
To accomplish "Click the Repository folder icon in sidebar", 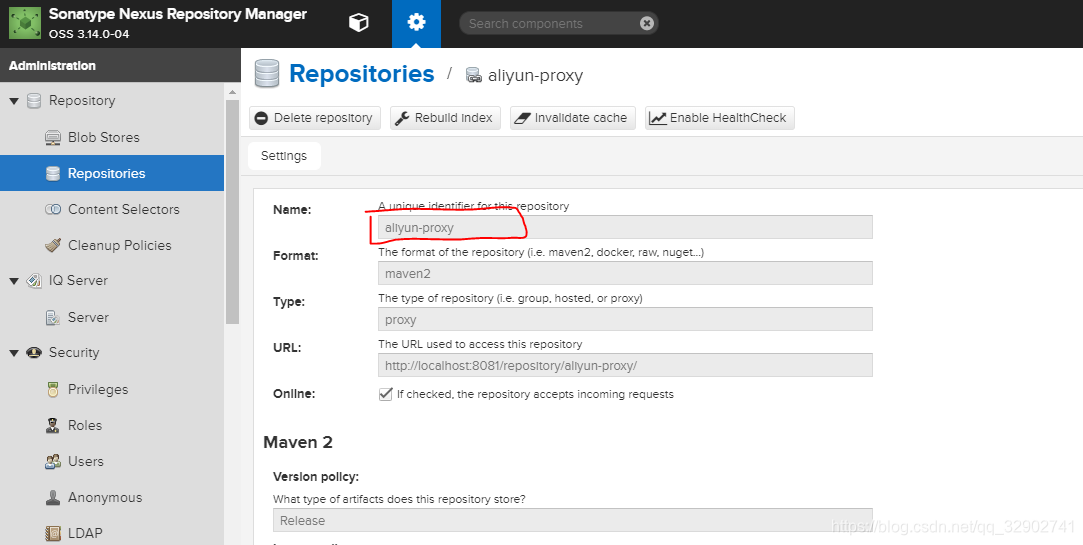I will pyautogui.click(x=34, y=101).
